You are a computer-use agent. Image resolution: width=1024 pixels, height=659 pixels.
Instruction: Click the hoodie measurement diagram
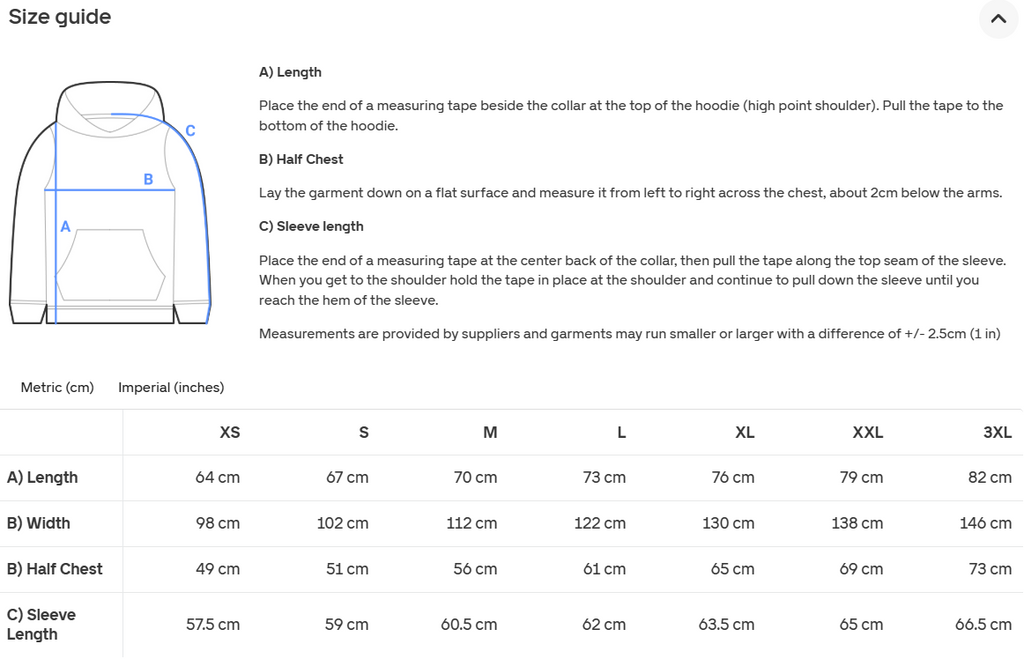[110, 202]
